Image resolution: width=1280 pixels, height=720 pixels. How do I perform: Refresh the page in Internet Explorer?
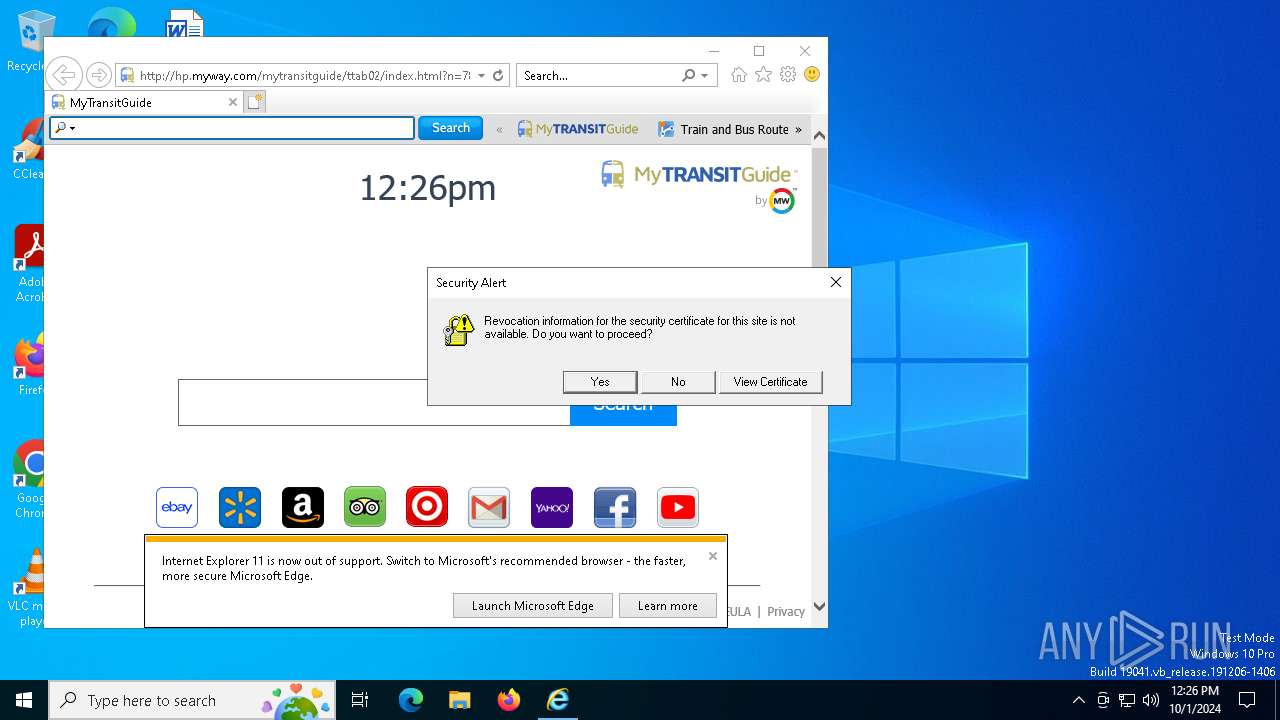point(498,75)
